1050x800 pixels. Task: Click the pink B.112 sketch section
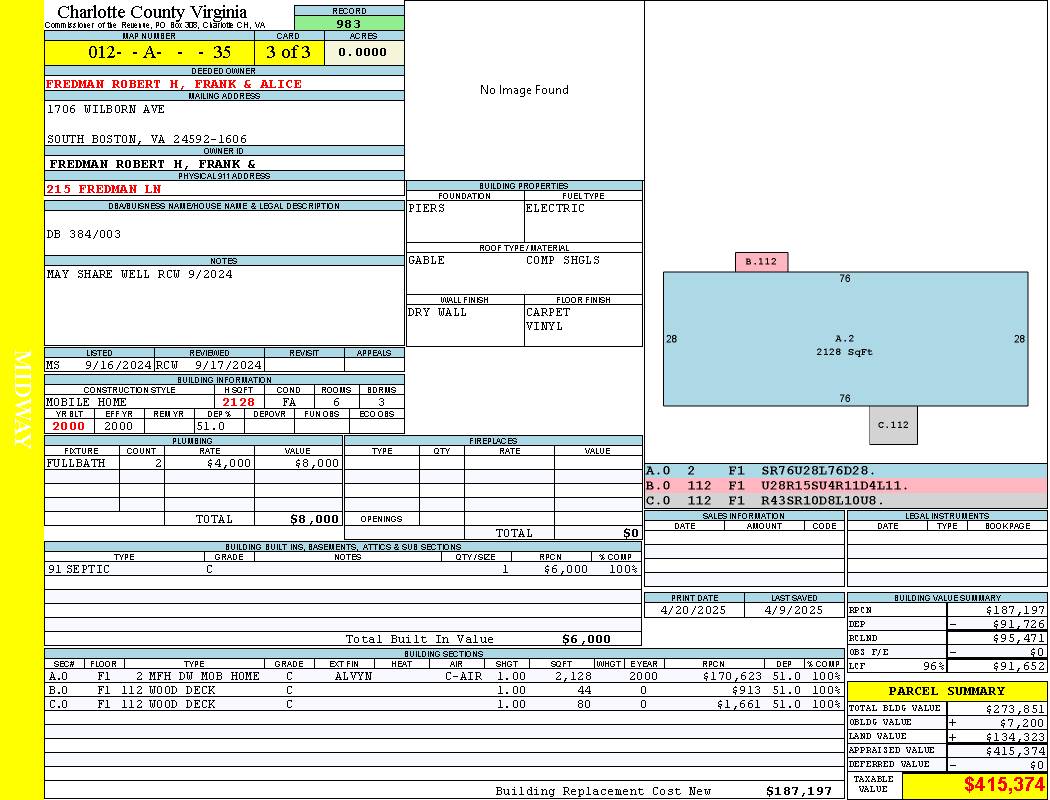761,262
